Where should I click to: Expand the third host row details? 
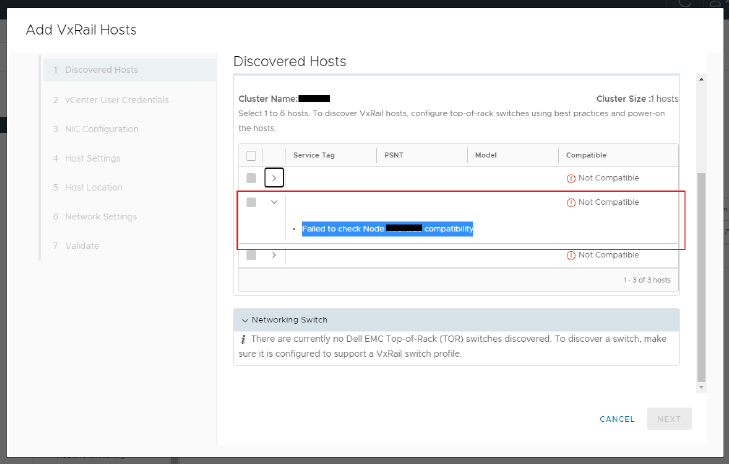tap(274, 255)
